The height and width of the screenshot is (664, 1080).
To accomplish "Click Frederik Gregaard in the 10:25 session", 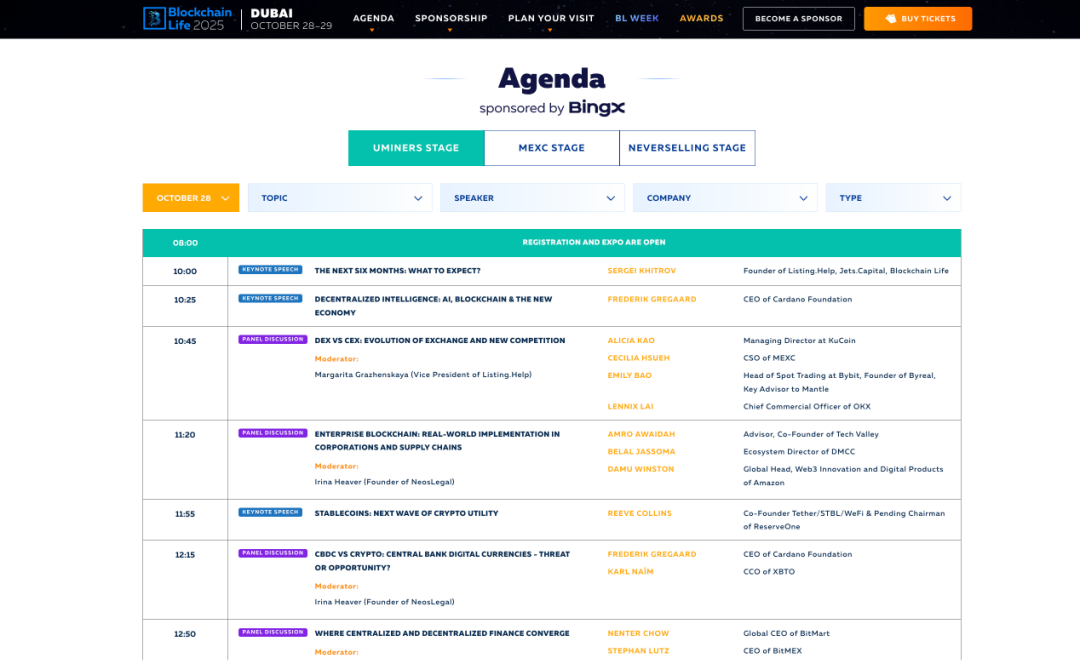I will pos(652,300).
